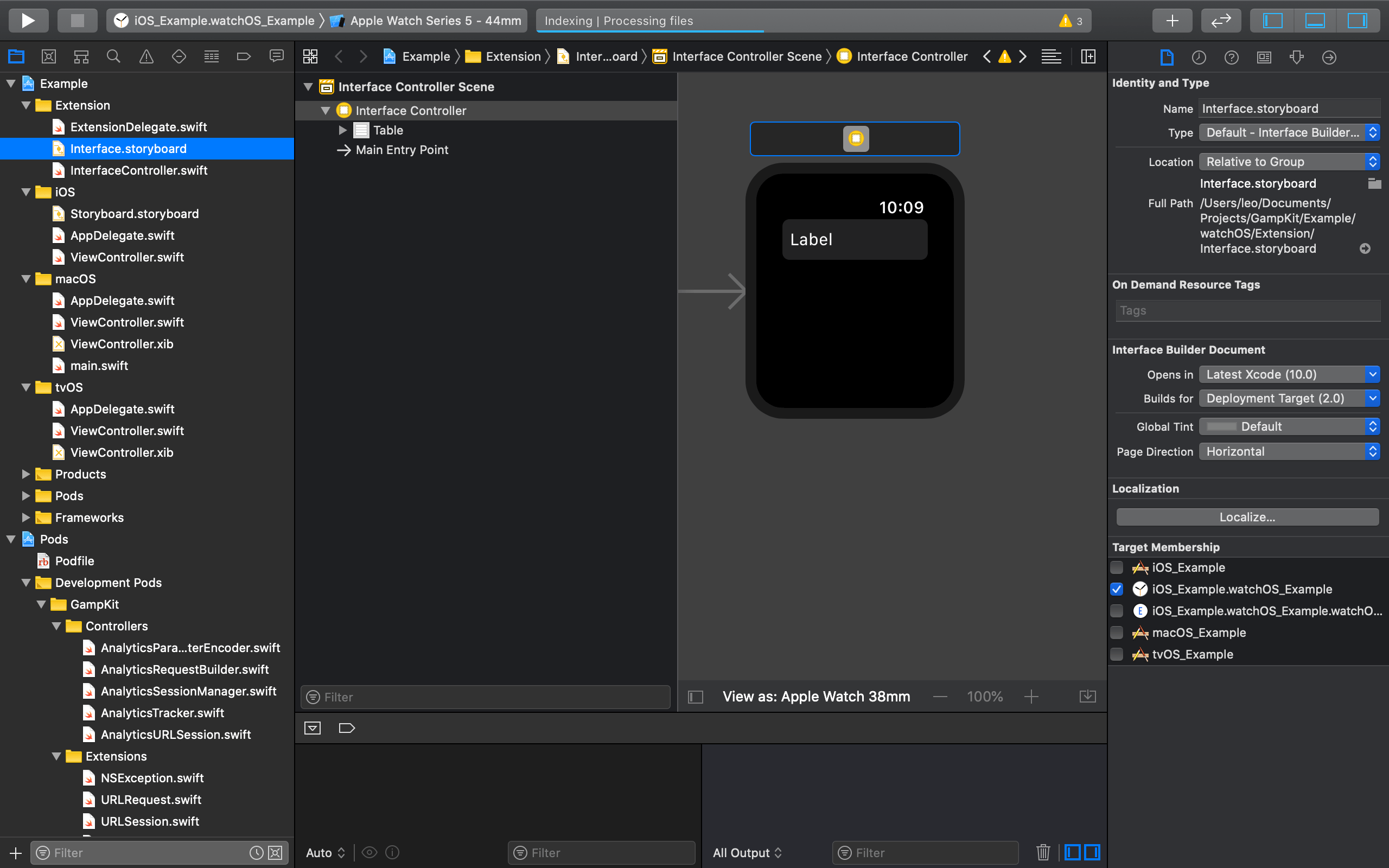Click View as: Apple Watch 38mm
The width and height of the screenshot is (1389, 868).
click(815, 697)
